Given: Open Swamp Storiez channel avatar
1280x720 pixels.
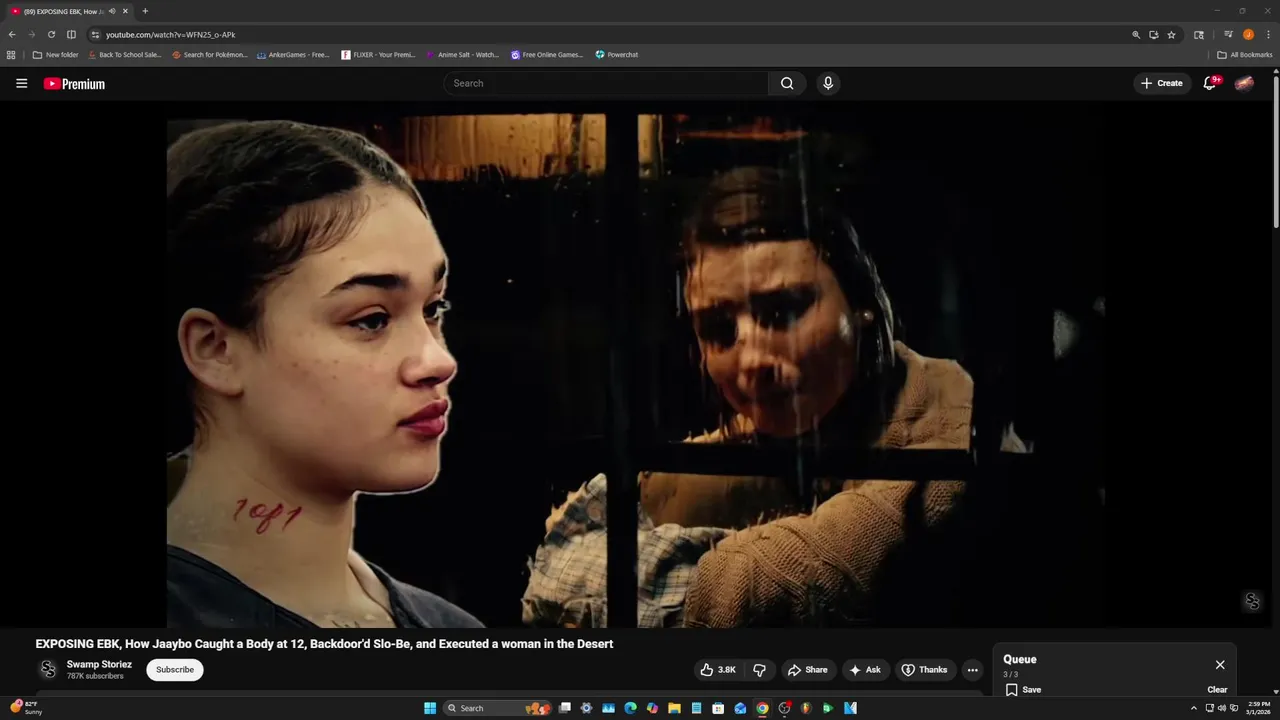Looking at the screenshot, I should (x=48, y=670).
